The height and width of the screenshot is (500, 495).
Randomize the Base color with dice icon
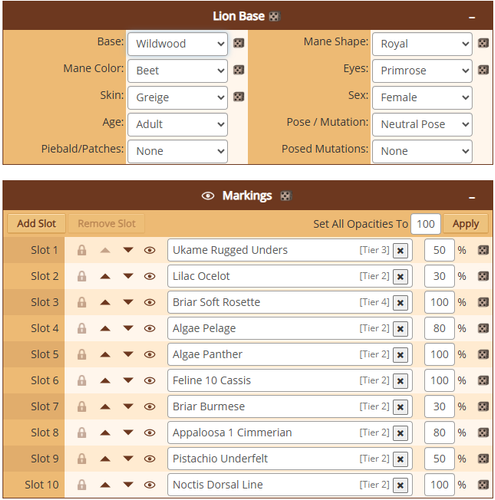(238, 43)
